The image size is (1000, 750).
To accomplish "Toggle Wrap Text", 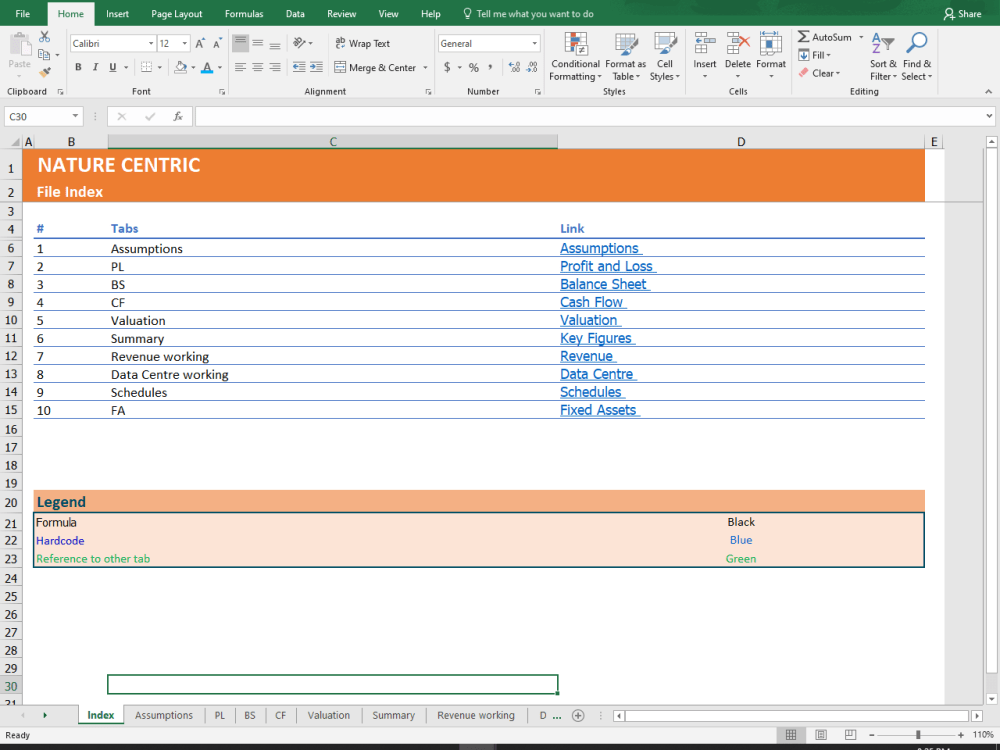I will pyautogui.click(x=362, y=43).
